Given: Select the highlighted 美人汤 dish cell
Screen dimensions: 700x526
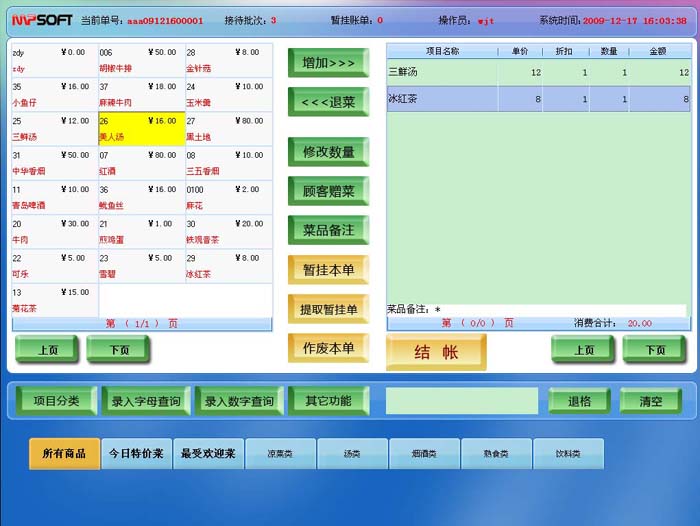Looking at the screenshot, I should [141, 129].
